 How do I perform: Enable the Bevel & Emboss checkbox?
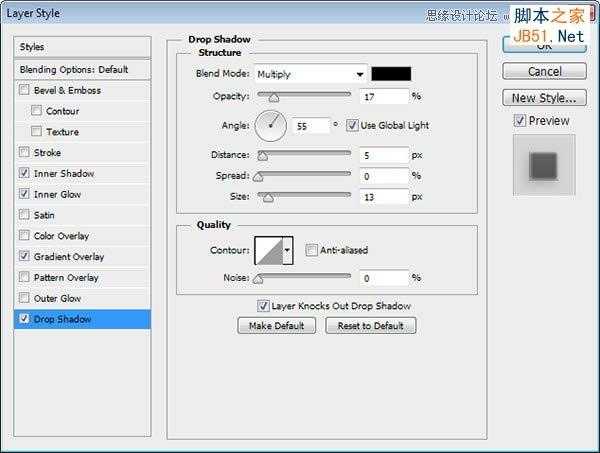(24, 90)
